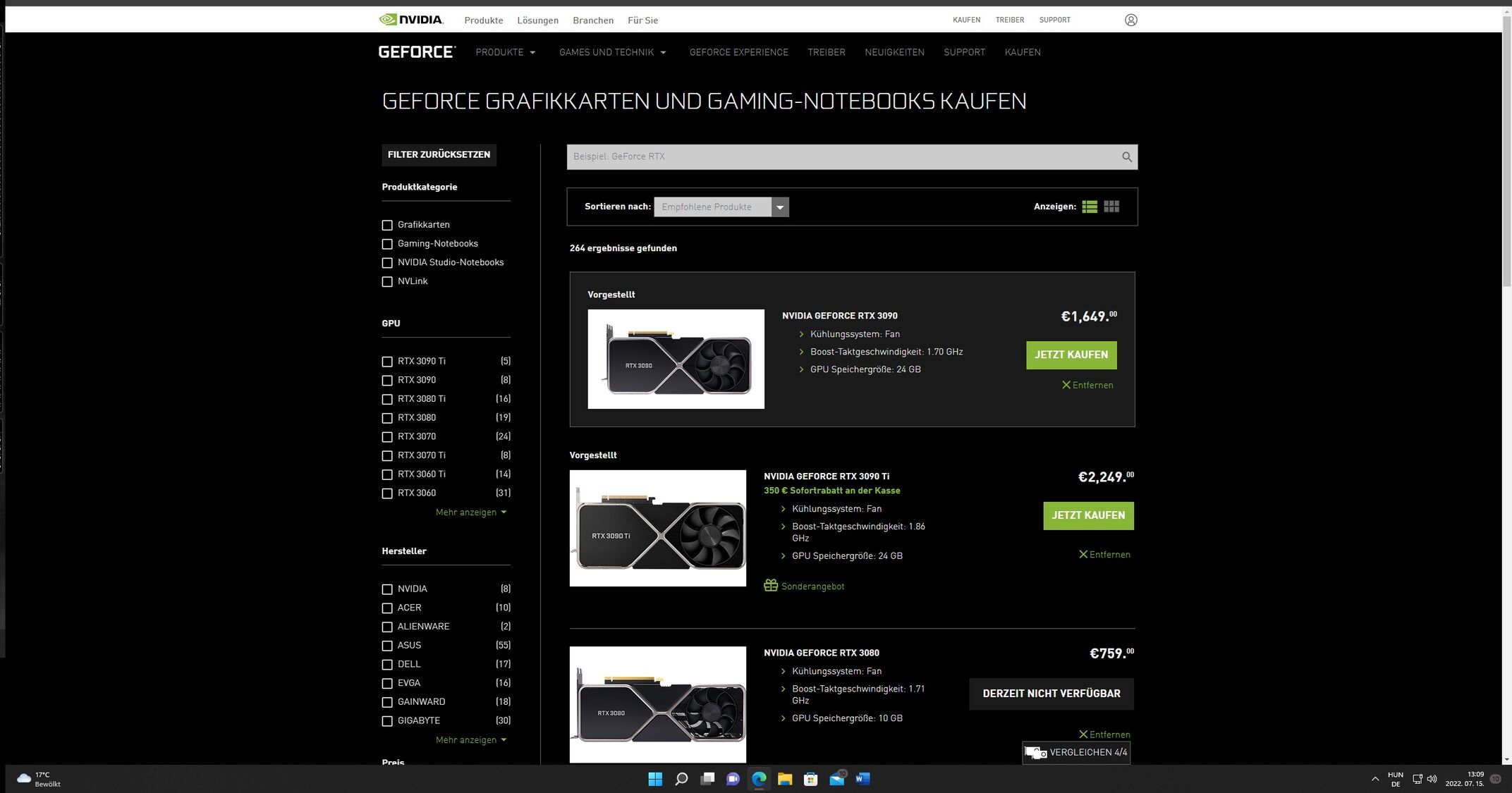Go to GEFORCE EXPERIENCE page
The height and width of the screenshot is (793, 1512).
(738, 52)
